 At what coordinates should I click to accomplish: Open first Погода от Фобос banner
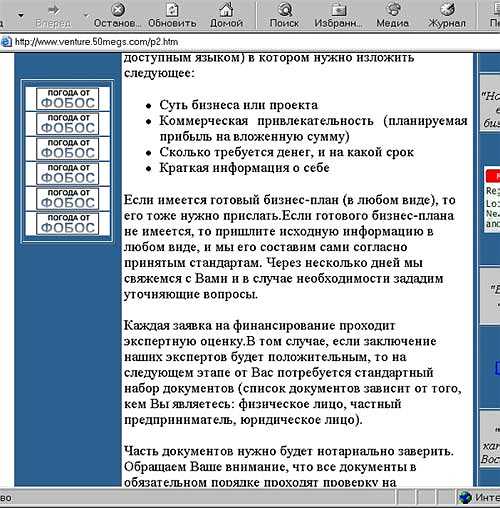coord(68,99)
